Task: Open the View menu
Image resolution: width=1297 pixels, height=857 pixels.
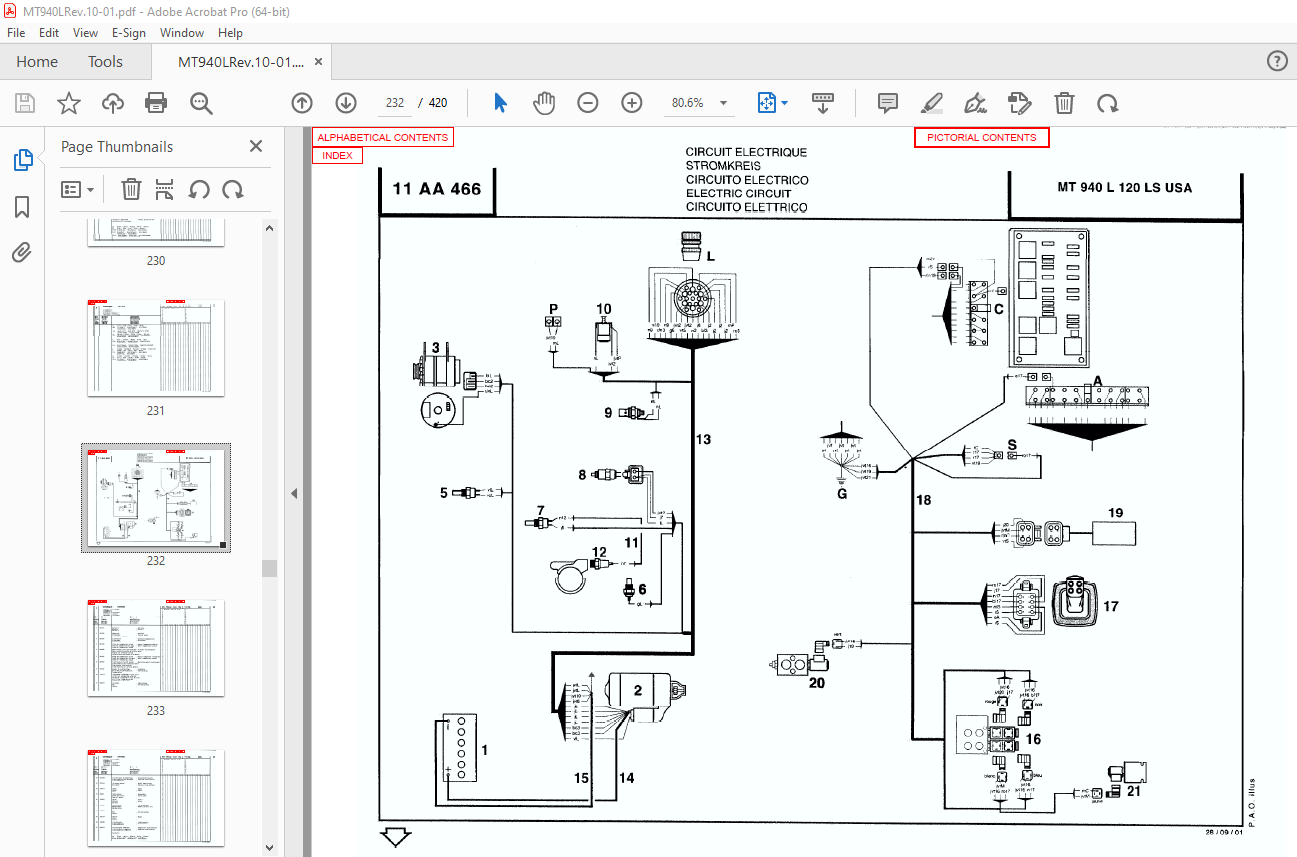Action: (86, 33)
